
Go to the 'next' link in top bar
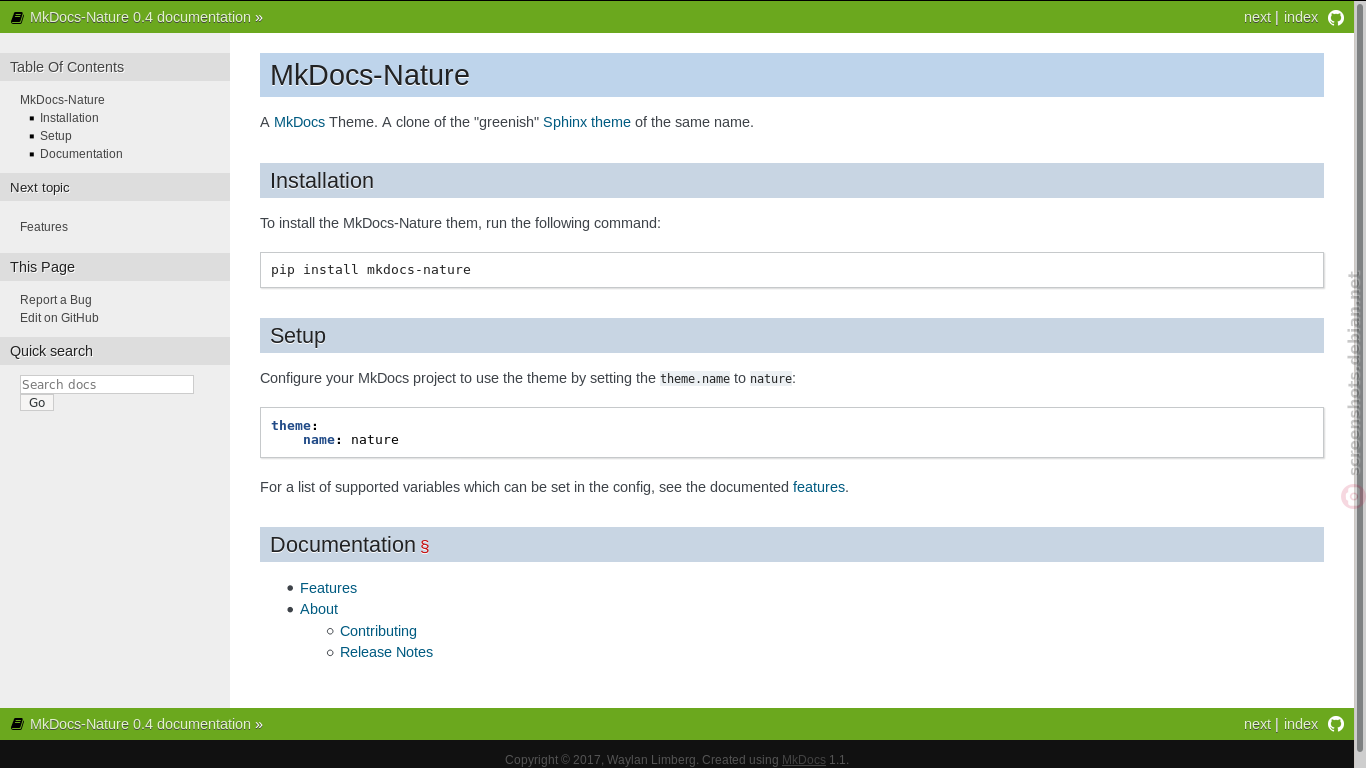(x=1257, y=17)
